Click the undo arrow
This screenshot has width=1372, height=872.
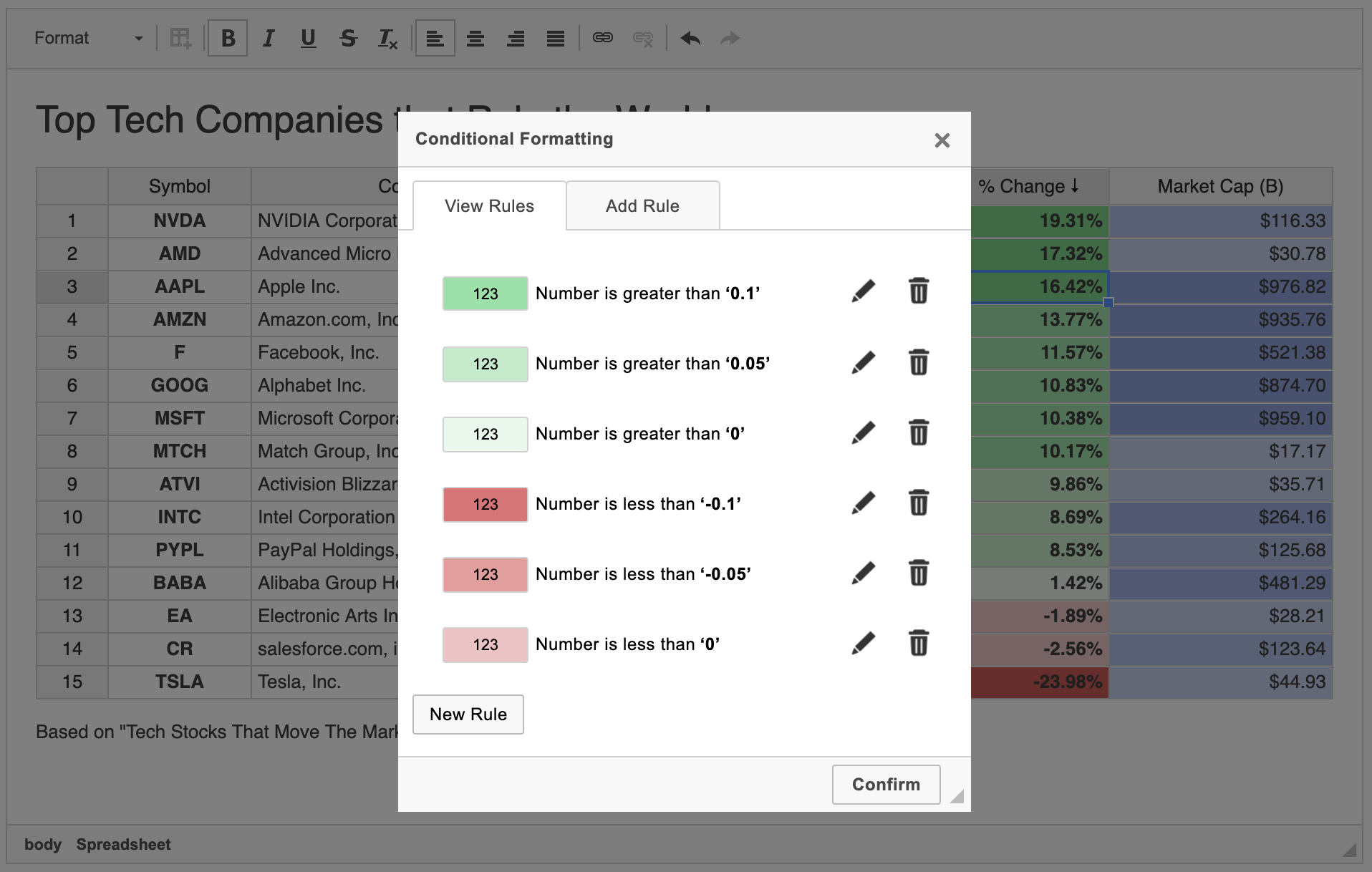690,38
